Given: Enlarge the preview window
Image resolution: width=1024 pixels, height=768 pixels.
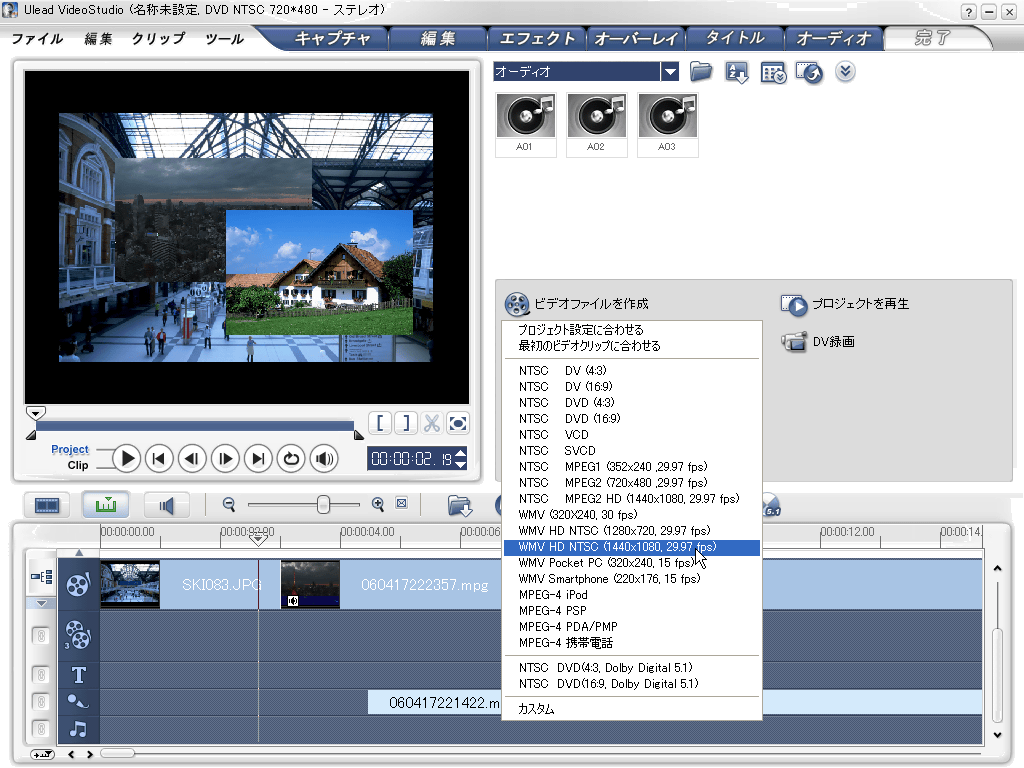Looking at the screenshot, I should tap(458, 423).
